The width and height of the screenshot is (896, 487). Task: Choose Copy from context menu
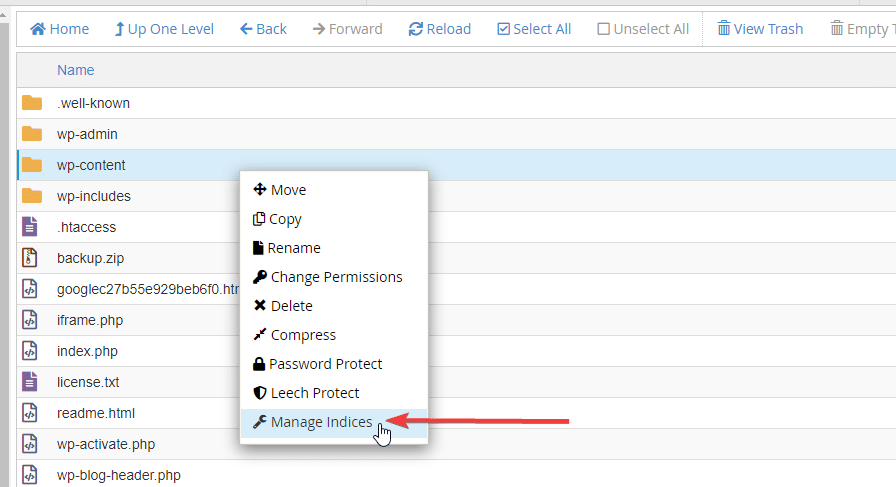285,219
